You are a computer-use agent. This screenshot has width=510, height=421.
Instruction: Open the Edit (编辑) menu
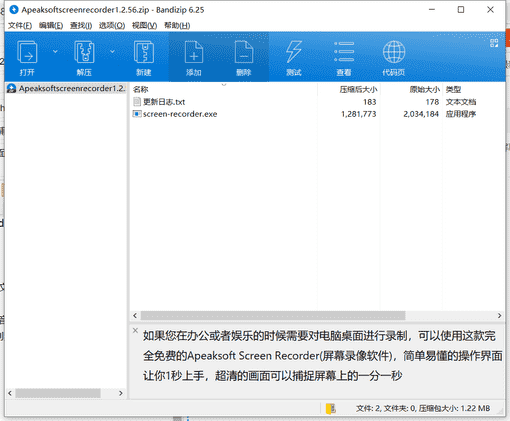(x=51, y=26)
